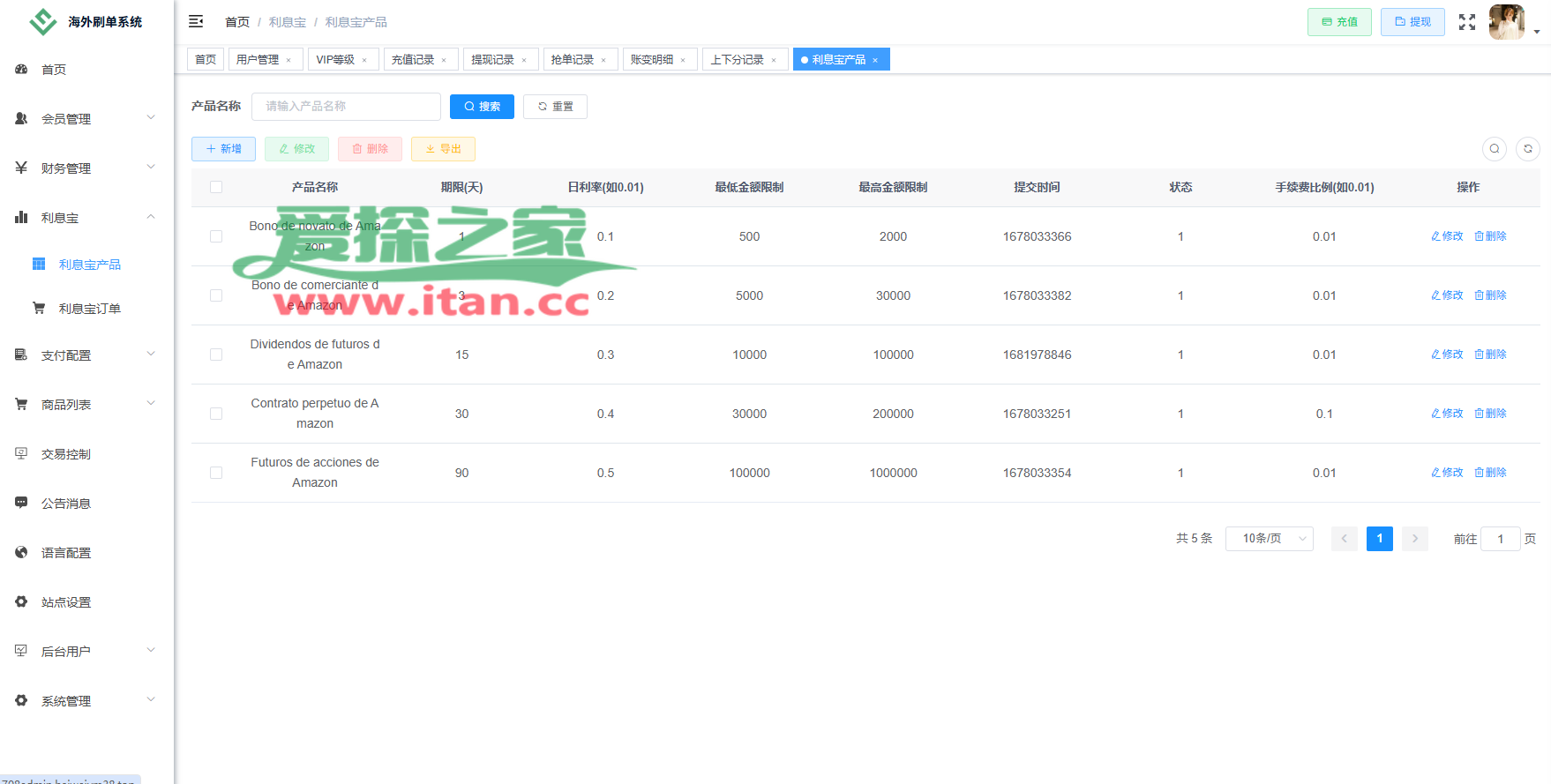Close the 充值记录 tab
1551x784 pixels.
tap(444, 60)
